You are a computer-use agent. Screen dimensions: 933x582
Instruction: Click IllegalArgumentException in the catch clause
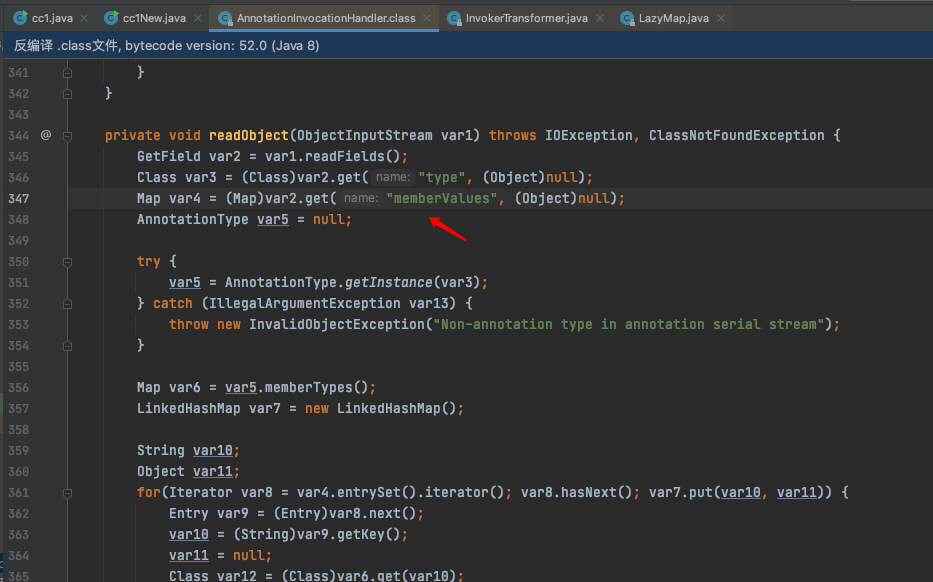point(305,303)
